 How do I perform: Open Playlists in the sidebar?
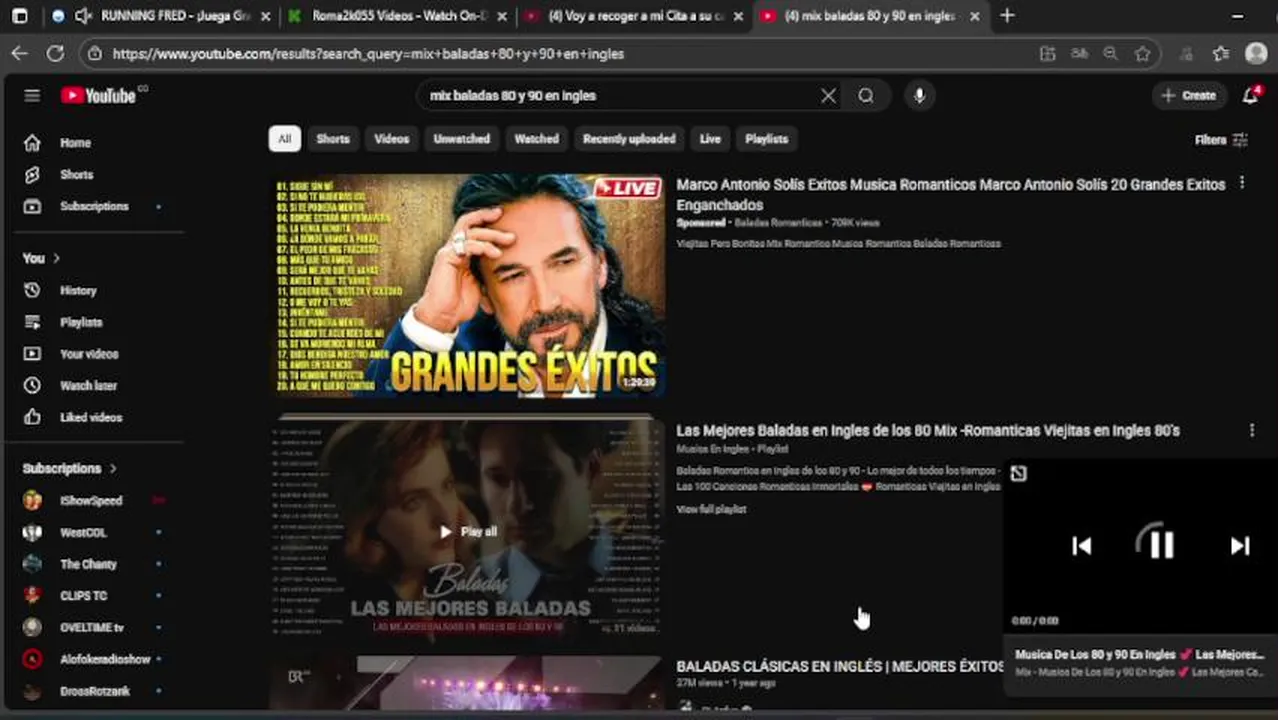(81, 322)
